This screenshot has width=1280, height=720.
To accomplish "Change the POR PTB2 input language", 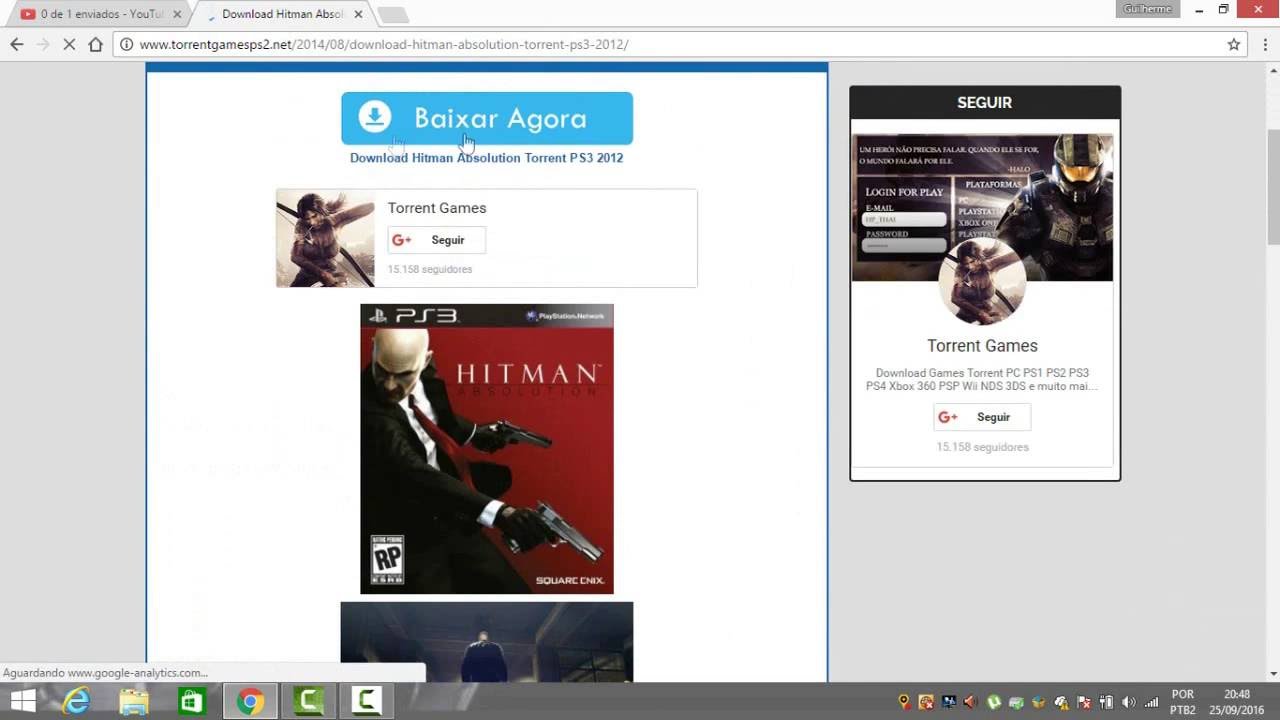I will pos(1183,702).
